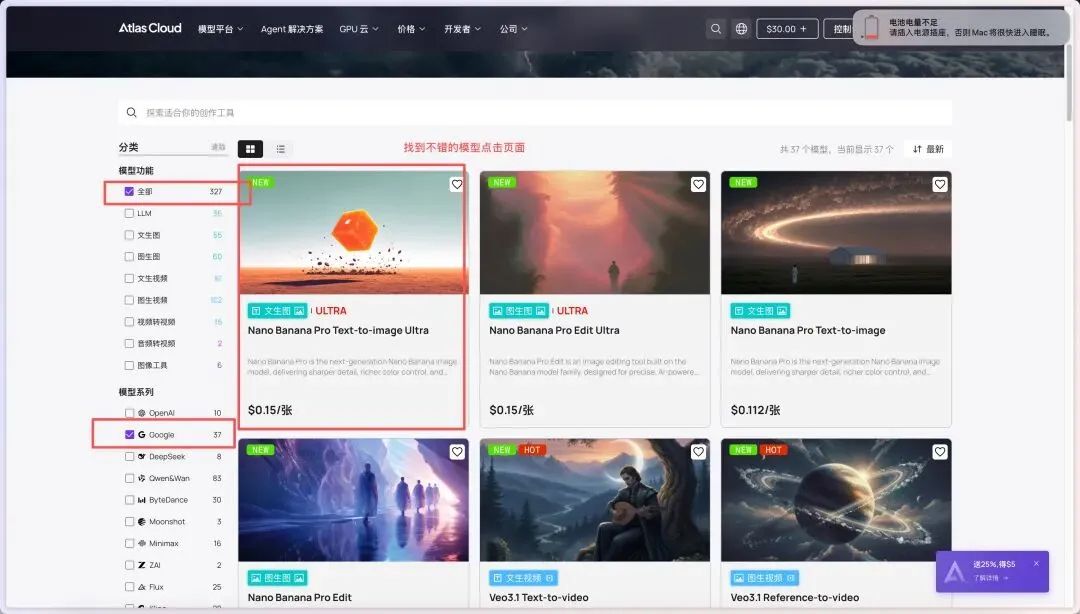
Task: Check the DeepSeek series checkbox
Action: coord(129,456)
